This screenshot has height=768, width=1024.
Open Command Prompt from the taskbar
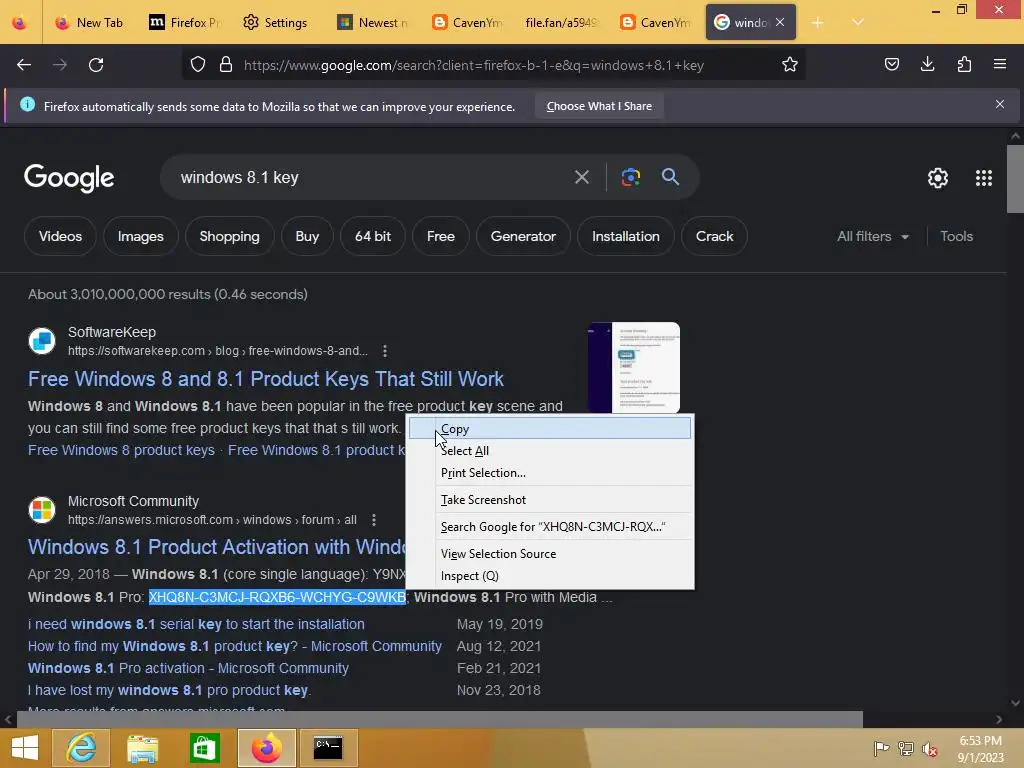coord(328,748)
